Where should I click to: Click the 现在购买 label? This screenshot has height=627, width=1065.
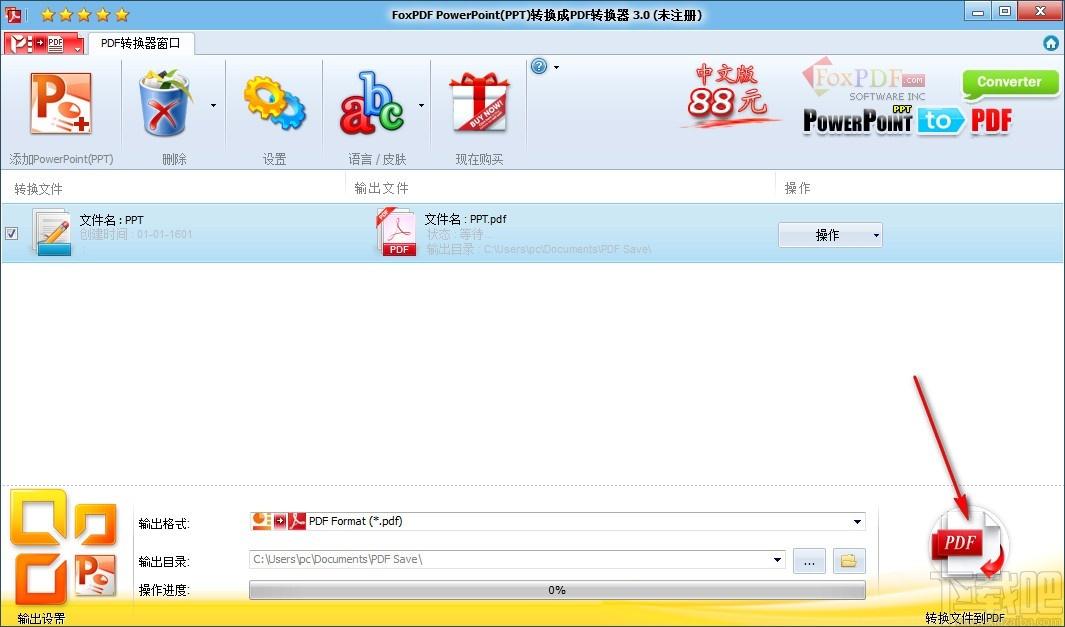[479, 159]
